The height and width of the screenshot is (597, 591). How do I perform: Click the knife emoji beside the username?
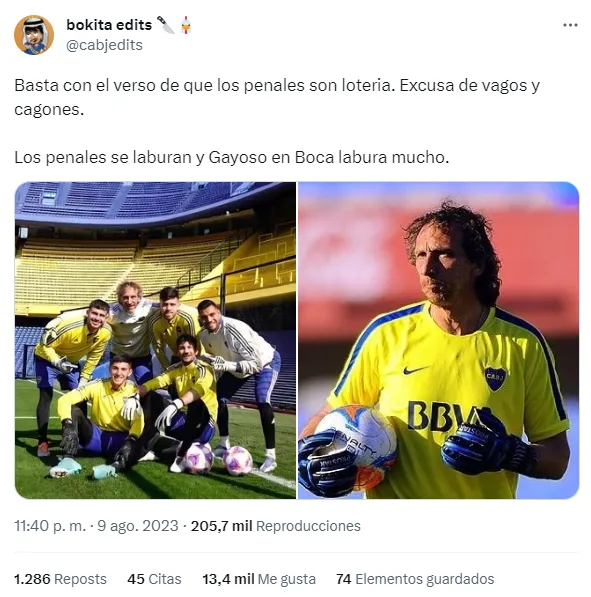click(165, 25)
